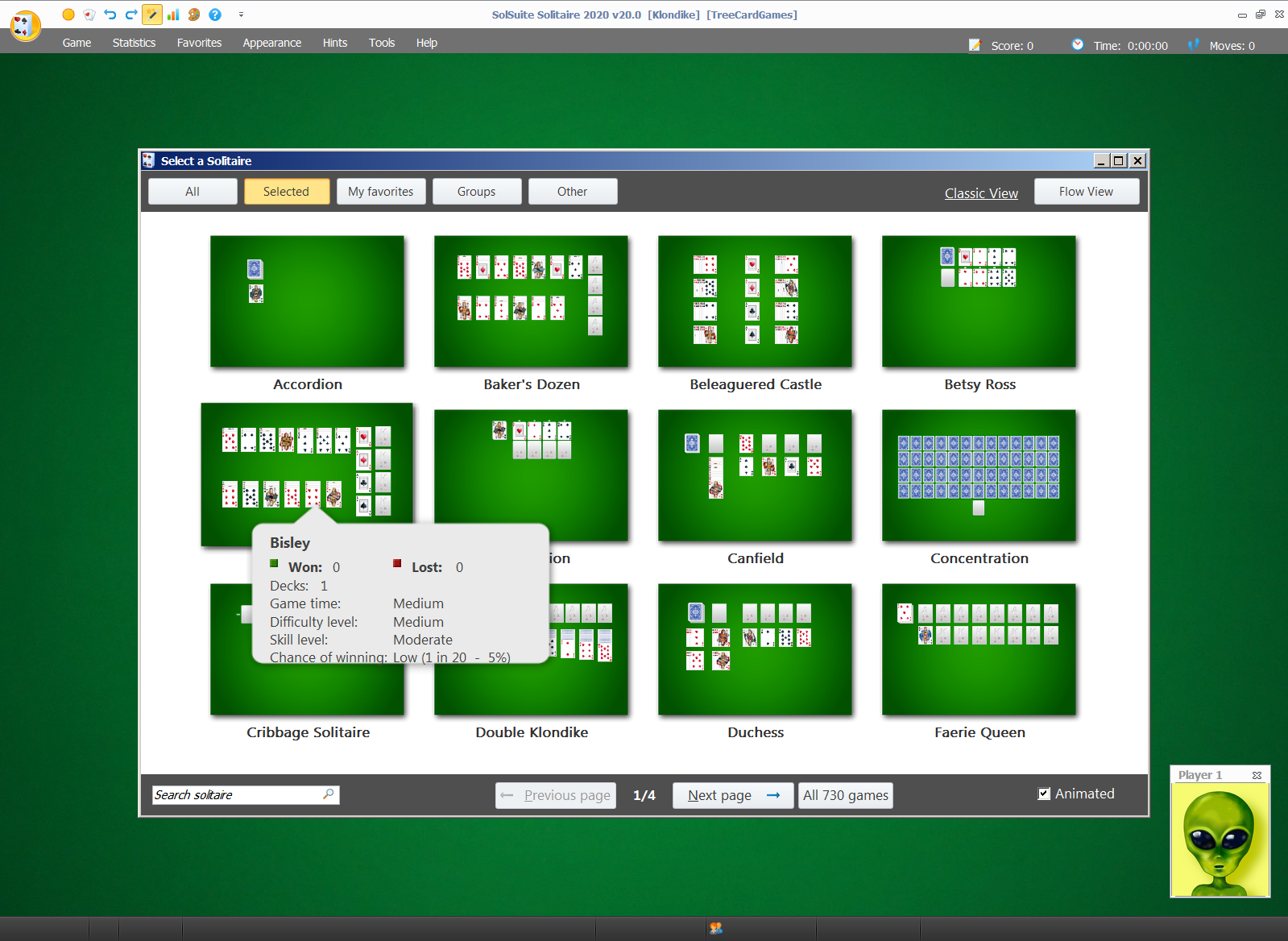Maximize the Select a Solitaire dialog
1288x941 pixels.
(1119, 160)
